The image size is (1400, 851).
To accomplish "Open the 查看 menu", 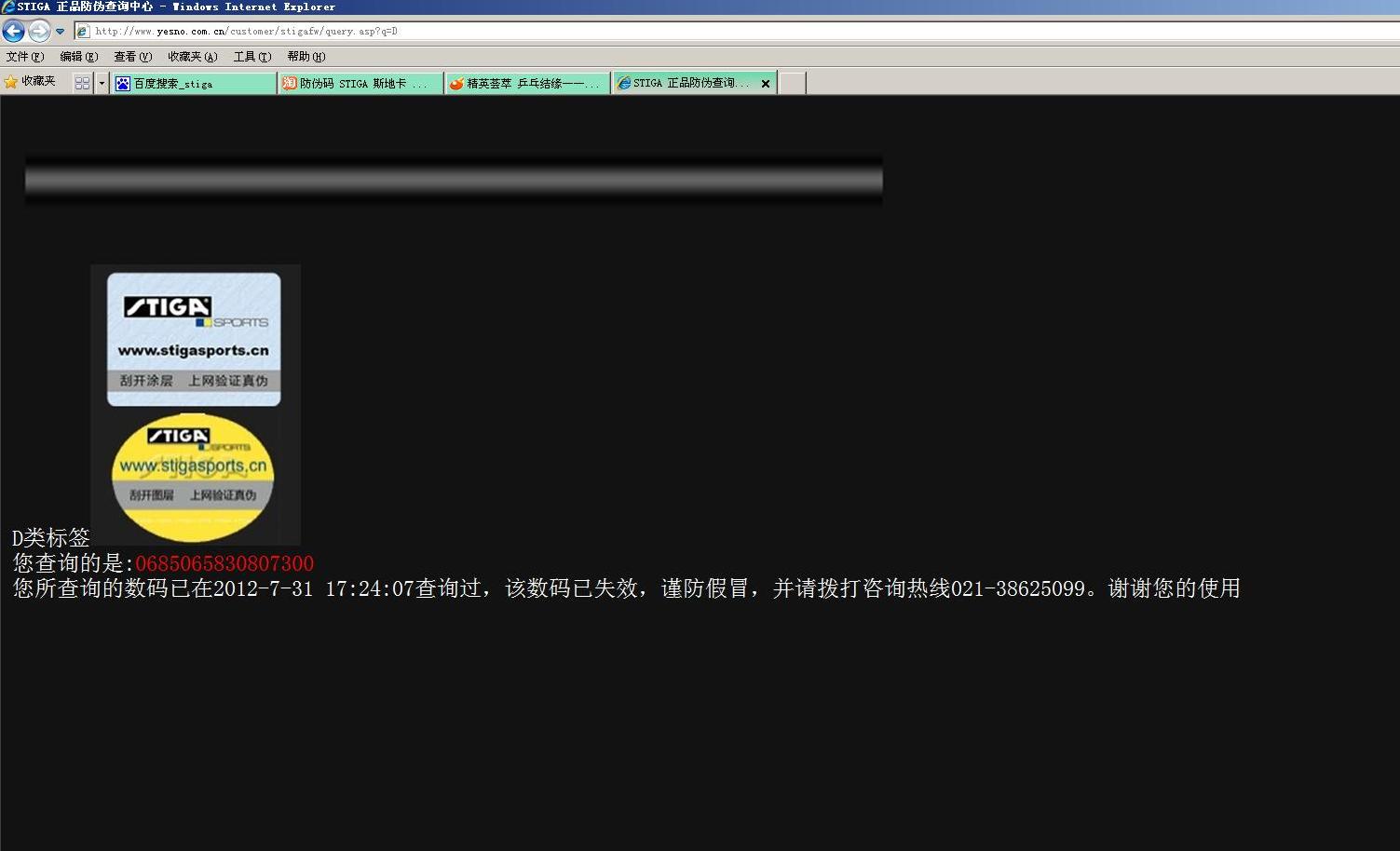I will click(132, 57).
